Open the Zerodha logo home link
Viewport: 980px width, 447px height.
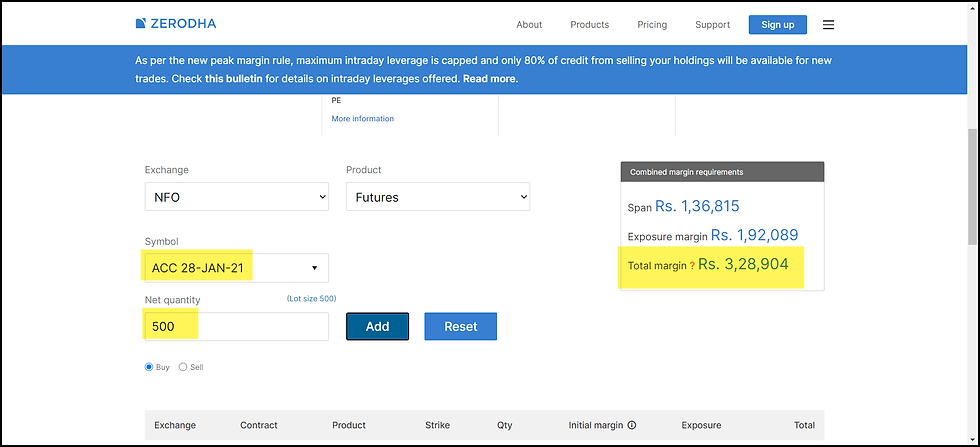point(176,24)
